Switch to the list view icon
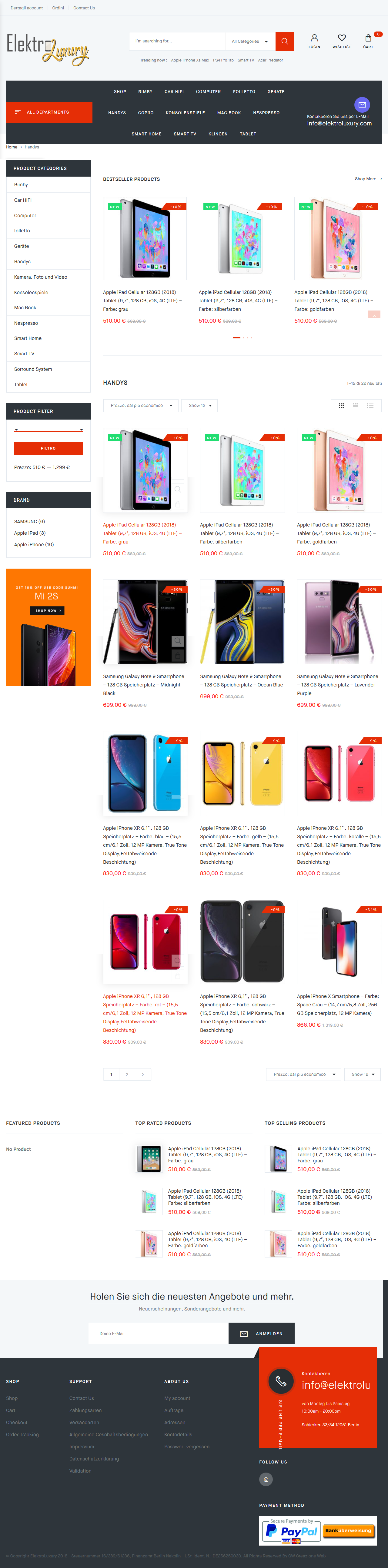388x1568 pixels. (x=370, y=405)
